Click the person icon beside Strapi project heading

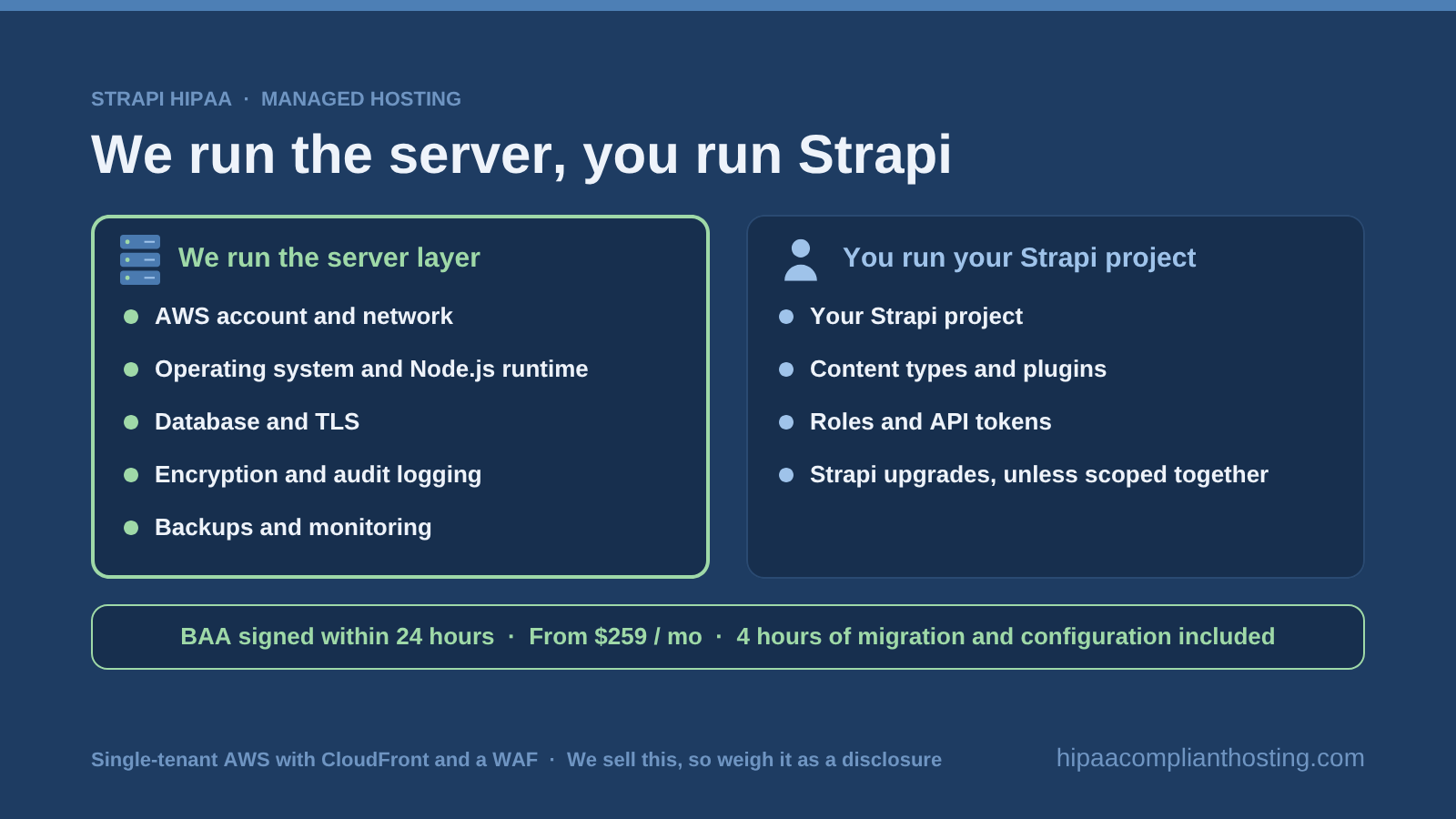(801, 260)
